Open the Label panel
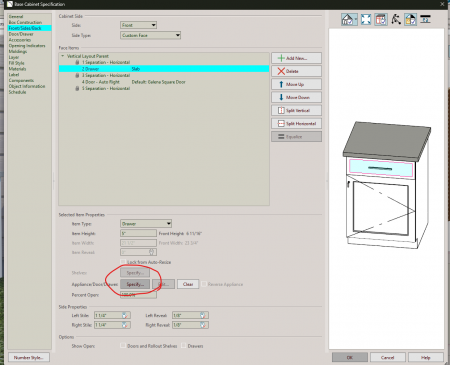Image resolution: width=450 pixels, height=365 pixels. (14, 75)
